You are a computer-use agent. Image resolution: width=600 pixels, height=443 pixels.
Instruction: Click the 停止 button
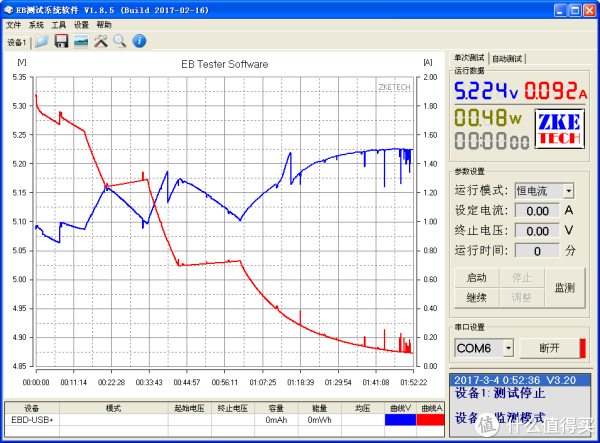pyautogui.click(x=522, y=278)
